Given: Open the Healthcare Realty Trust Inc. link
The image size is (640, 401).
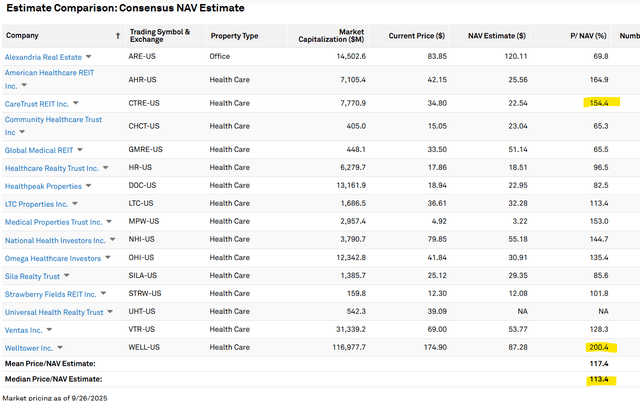Looking at the screenshot, I should [52, 168].
